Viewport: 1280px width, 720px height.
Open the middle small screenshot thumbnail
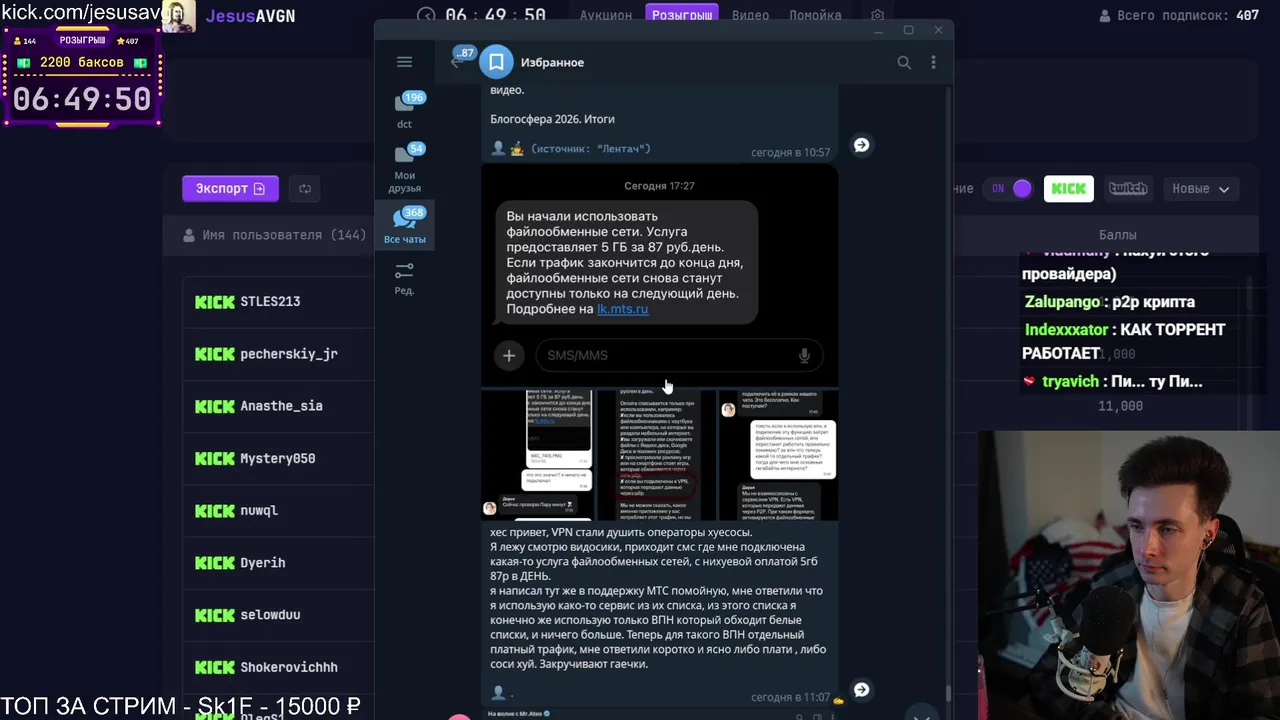pyautogui.click(x=658, y=455)
